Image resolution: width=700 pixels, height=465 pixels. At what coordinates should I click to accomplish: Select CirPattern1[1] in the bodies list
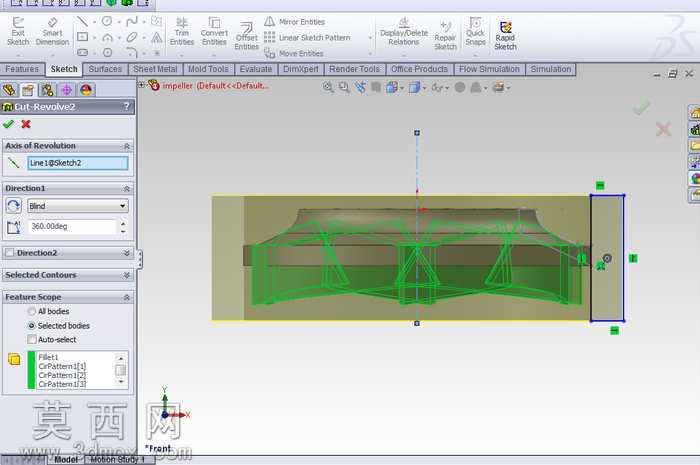[62, 366]
